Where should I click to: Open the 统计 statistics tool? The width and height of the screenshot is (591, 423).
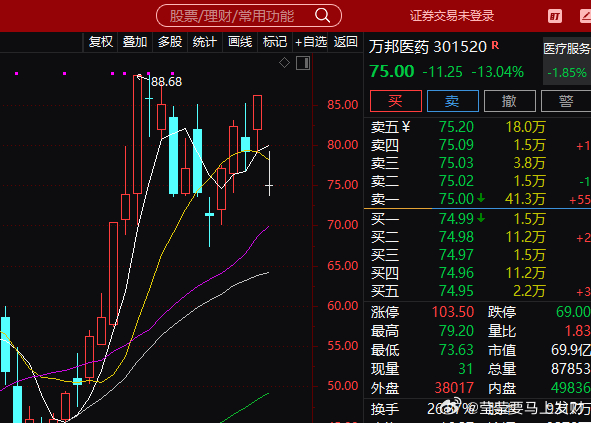point(205,41)
